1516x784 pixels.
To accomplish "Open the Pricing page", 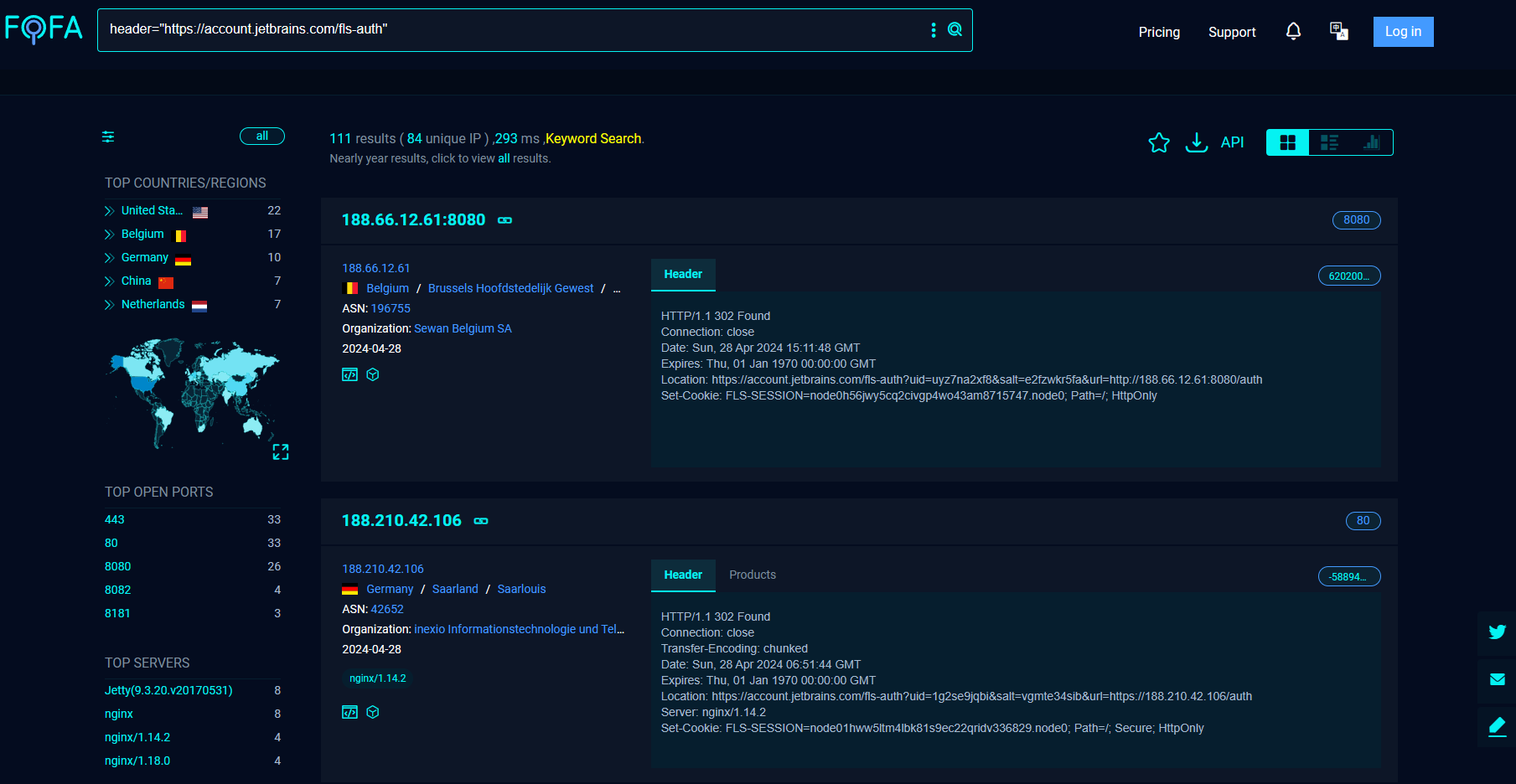I will 1159,32.
